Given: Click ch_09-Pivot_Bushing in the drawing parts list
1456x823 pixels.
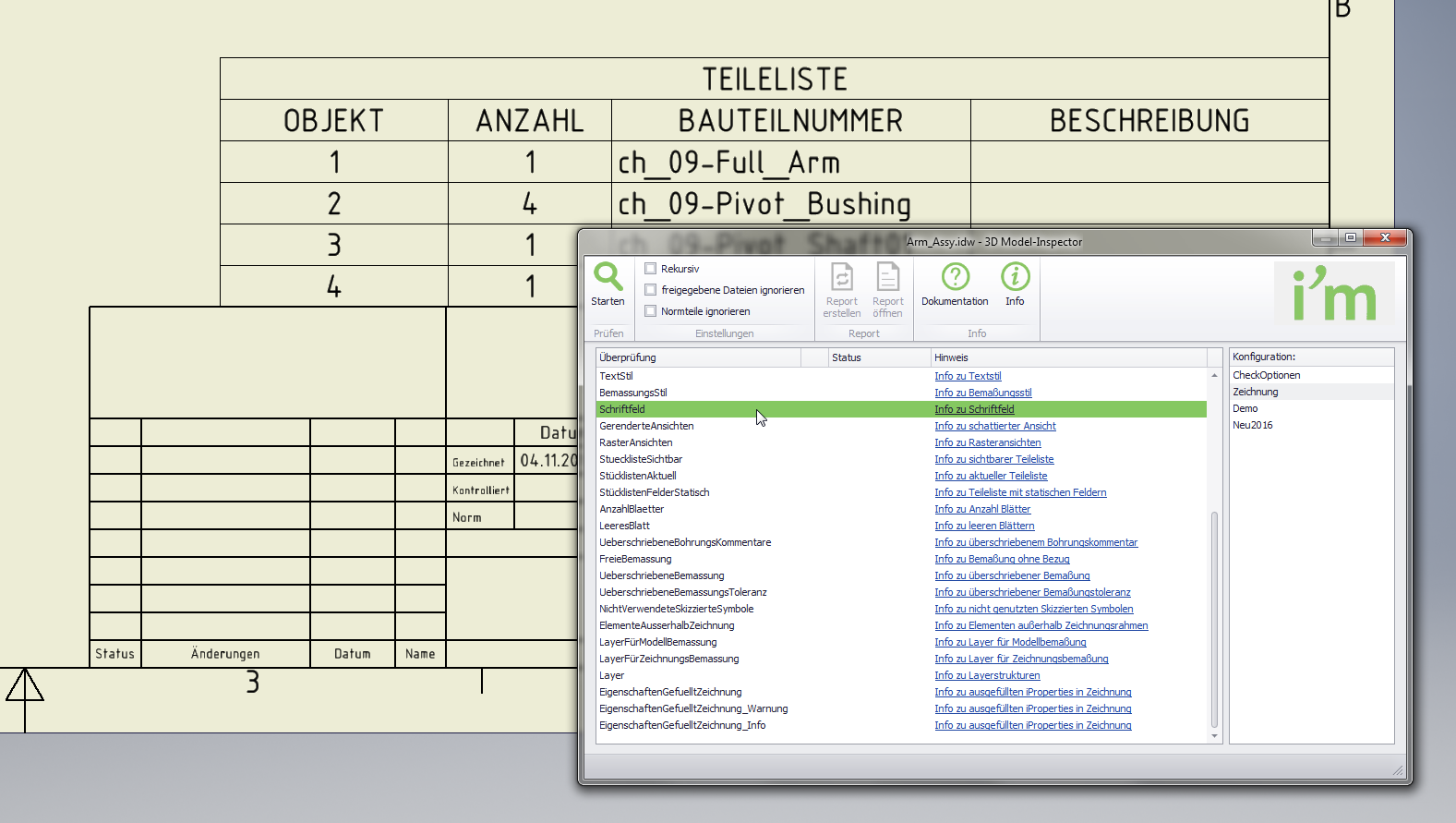Looking at the screenshot, I should pos(764,204).
